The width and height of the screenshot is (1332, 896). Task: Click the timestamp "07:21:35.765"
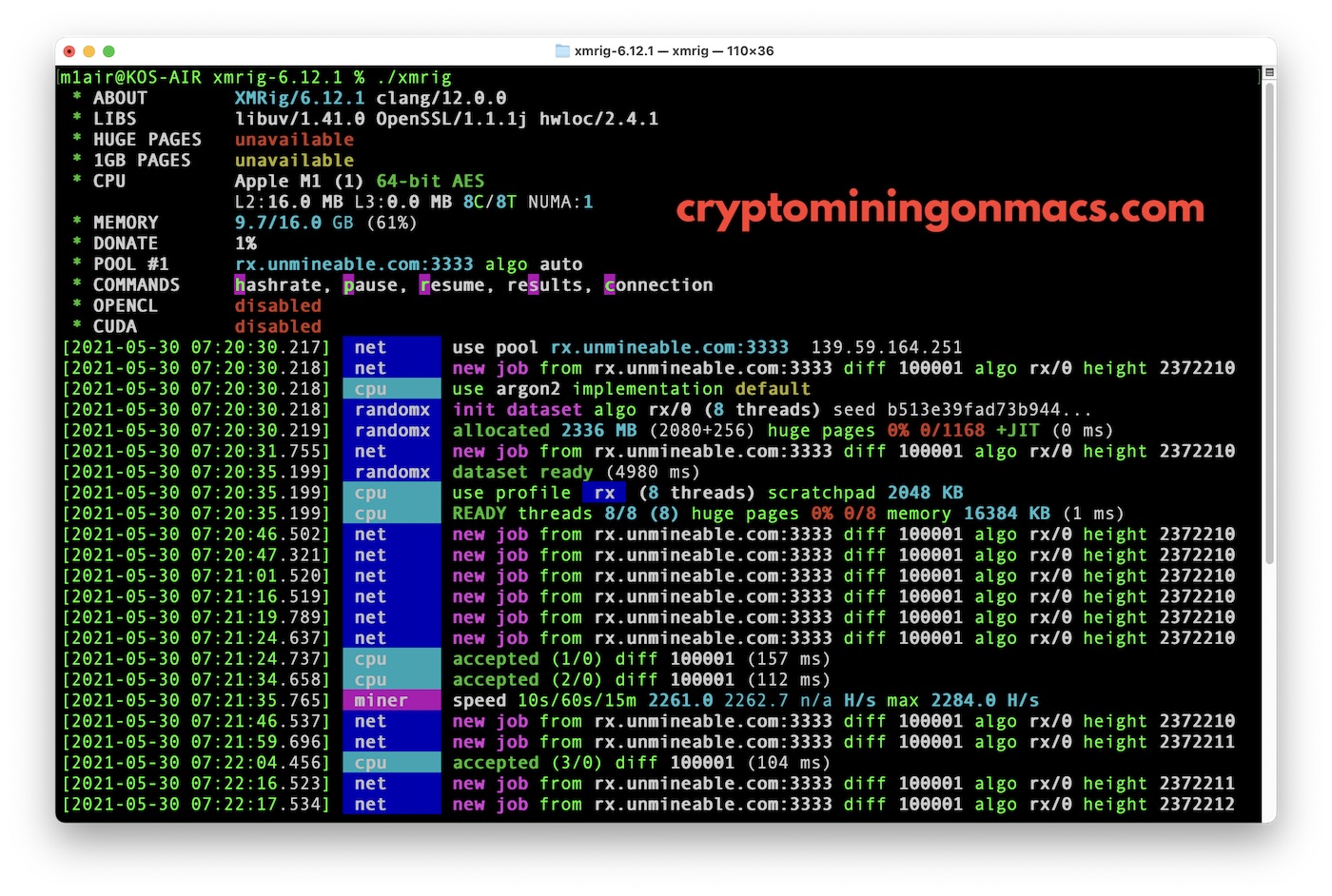pyautogui.click(x=257, y=701)
